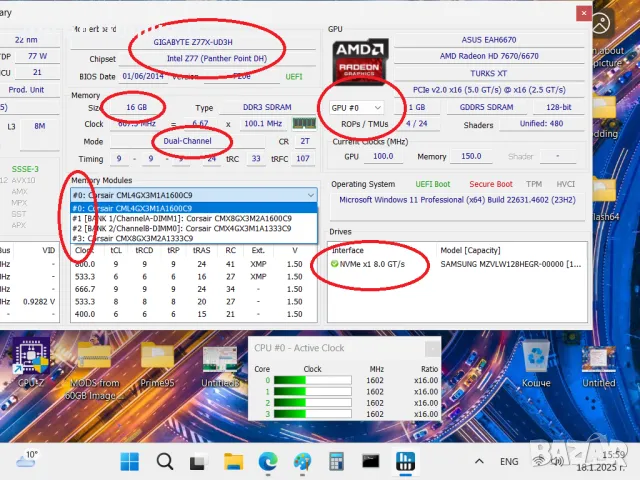640x480 pixels.
Task: Click the TURKS XT codename field
Action: (489, 73)
